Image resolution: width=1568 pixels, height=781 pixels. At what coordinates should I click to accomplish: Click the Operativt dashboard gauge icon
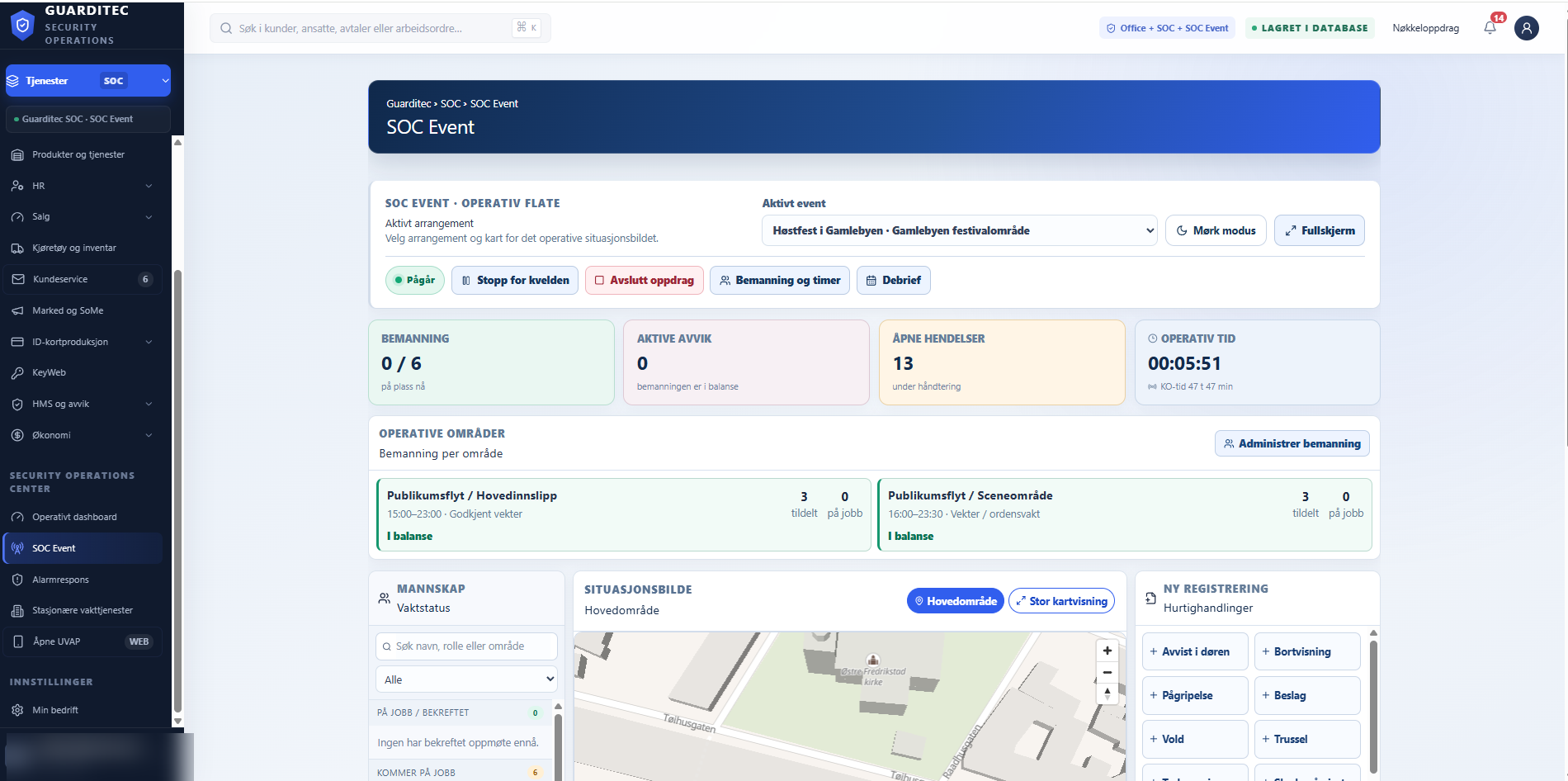(x=17, y=517)
